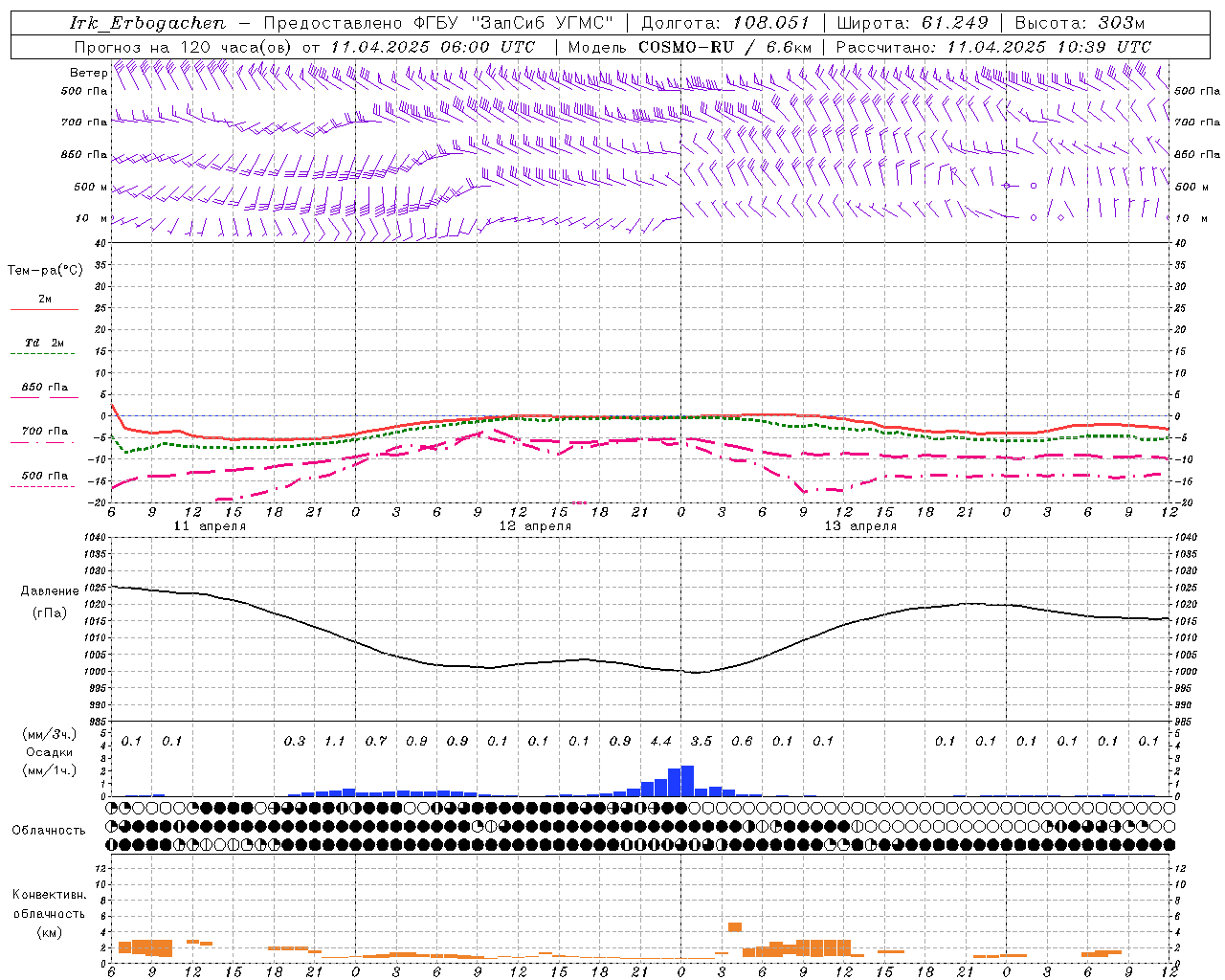Click the 1.1 precipitation value
Screen dimensions: 1225x980
335,741
